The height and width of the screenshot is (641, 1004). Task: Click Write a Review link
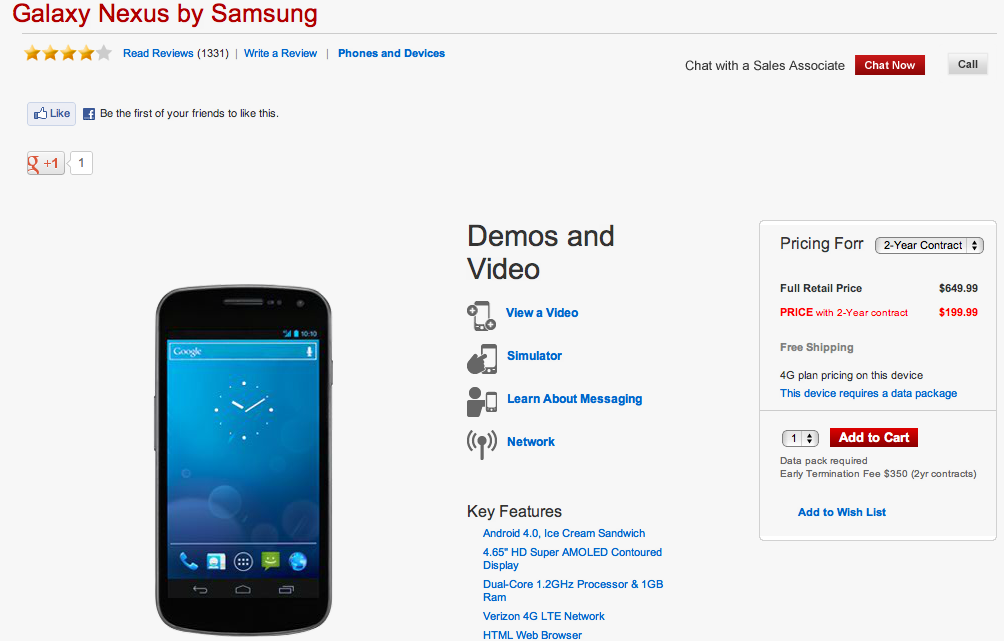pos(280,54)
